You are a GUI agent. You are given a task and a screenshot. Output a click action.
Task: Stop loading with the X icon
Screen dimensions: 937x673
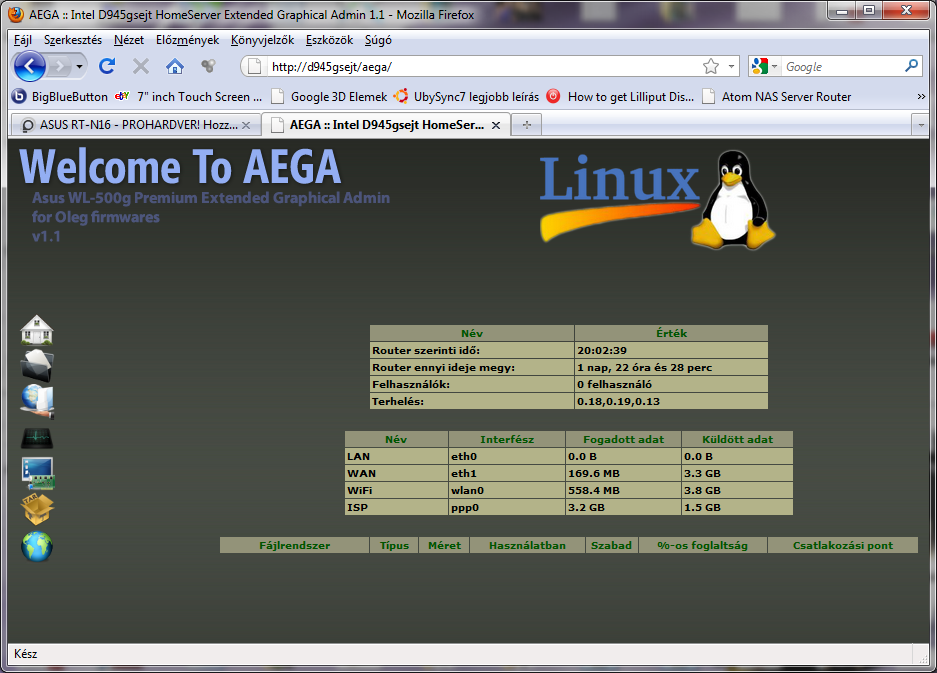pyautogui.click(x=141, y=66)
